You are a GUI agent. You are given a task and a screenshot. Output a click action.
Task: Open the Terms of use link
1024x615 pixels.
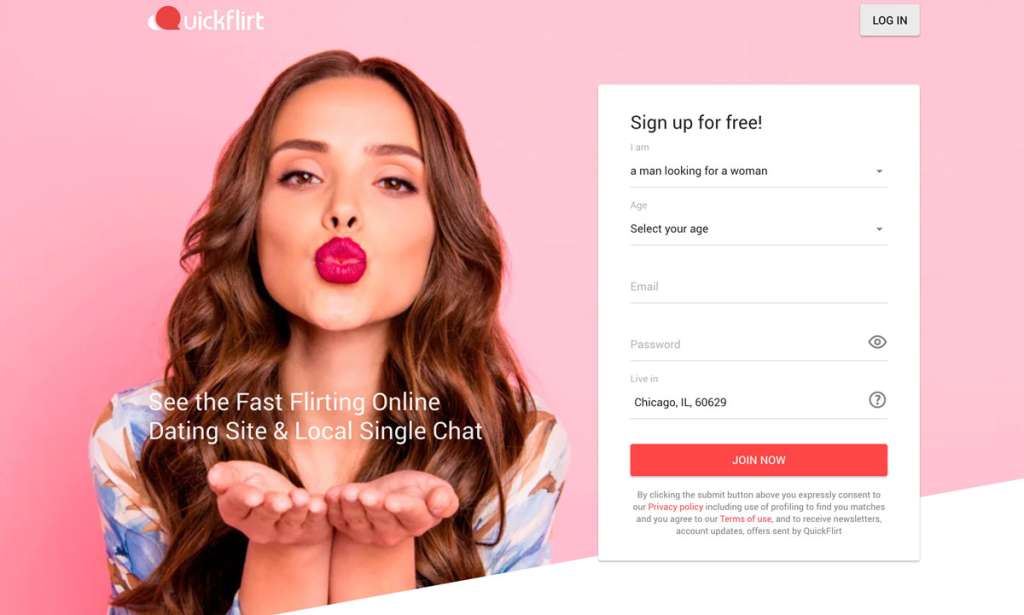[x=745, y=519]
